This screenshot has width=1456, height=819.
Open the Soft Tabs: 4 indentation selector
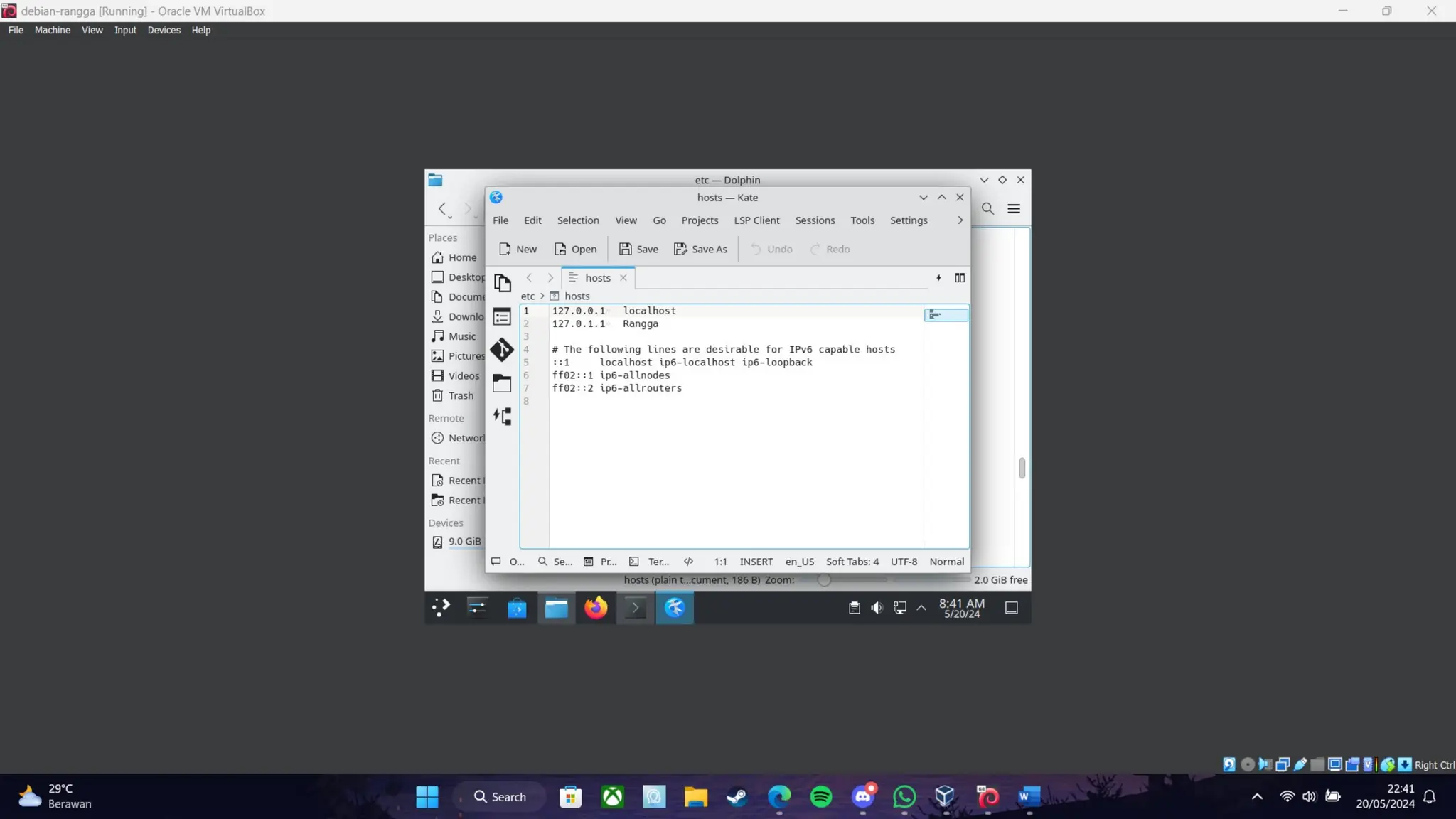point(852,562)
